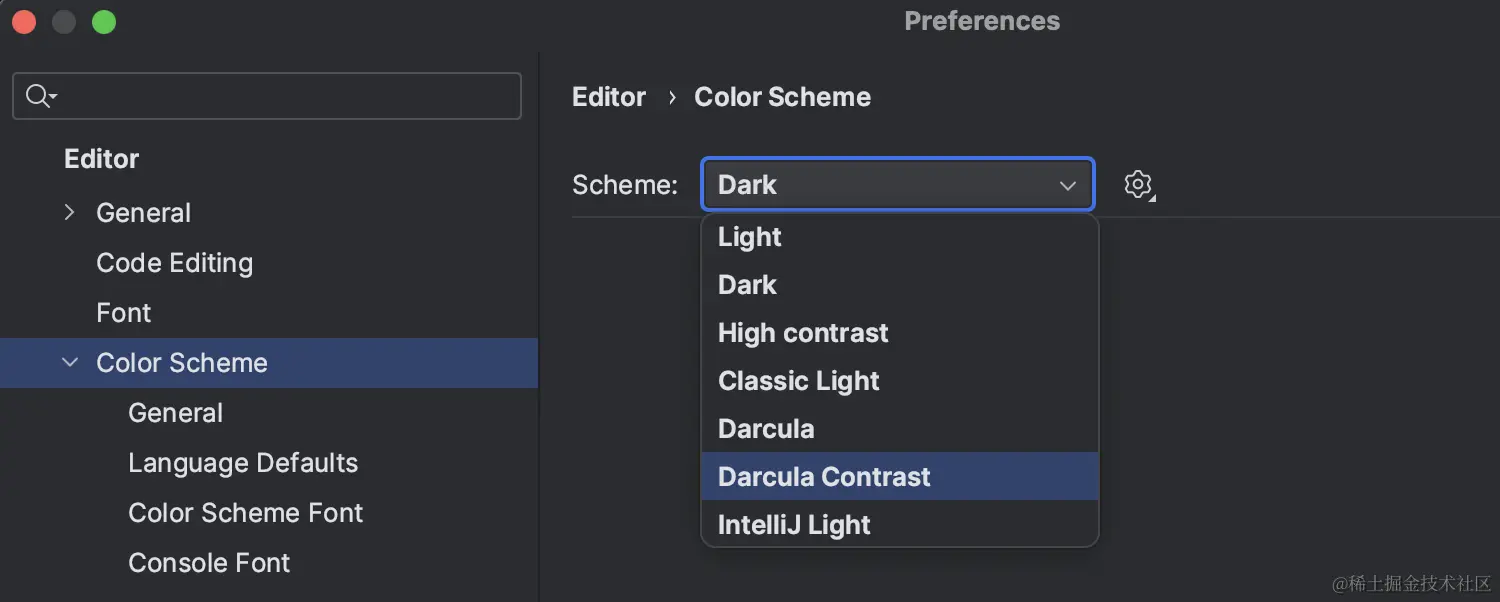Expand the General tree chevron

[69, 212]
